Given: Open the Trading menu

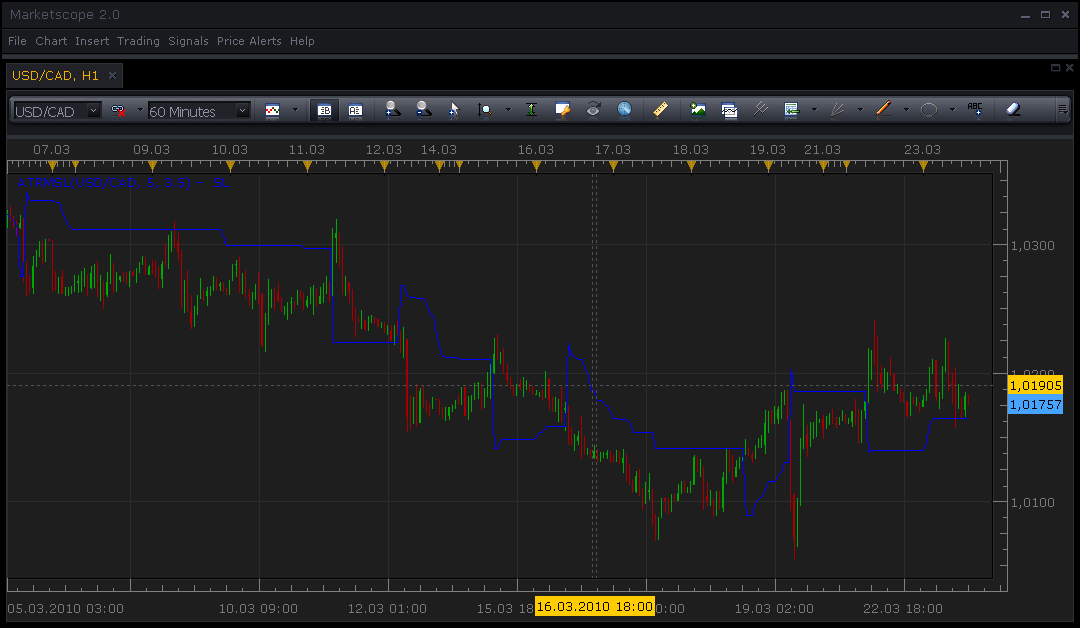Looking at the screenshot, I should pyautogui.click(x=138, y=41).
